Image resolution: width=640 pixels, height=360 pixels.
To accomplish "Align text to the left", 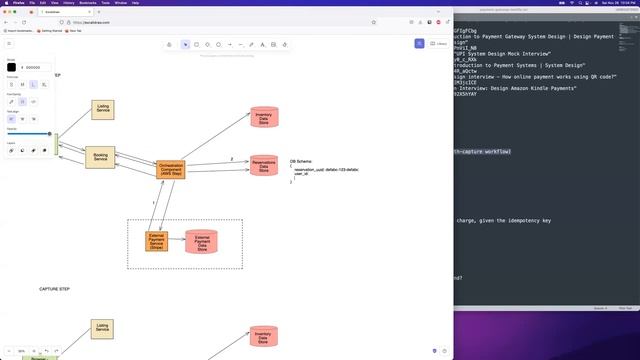I will [x=11, y=119].
